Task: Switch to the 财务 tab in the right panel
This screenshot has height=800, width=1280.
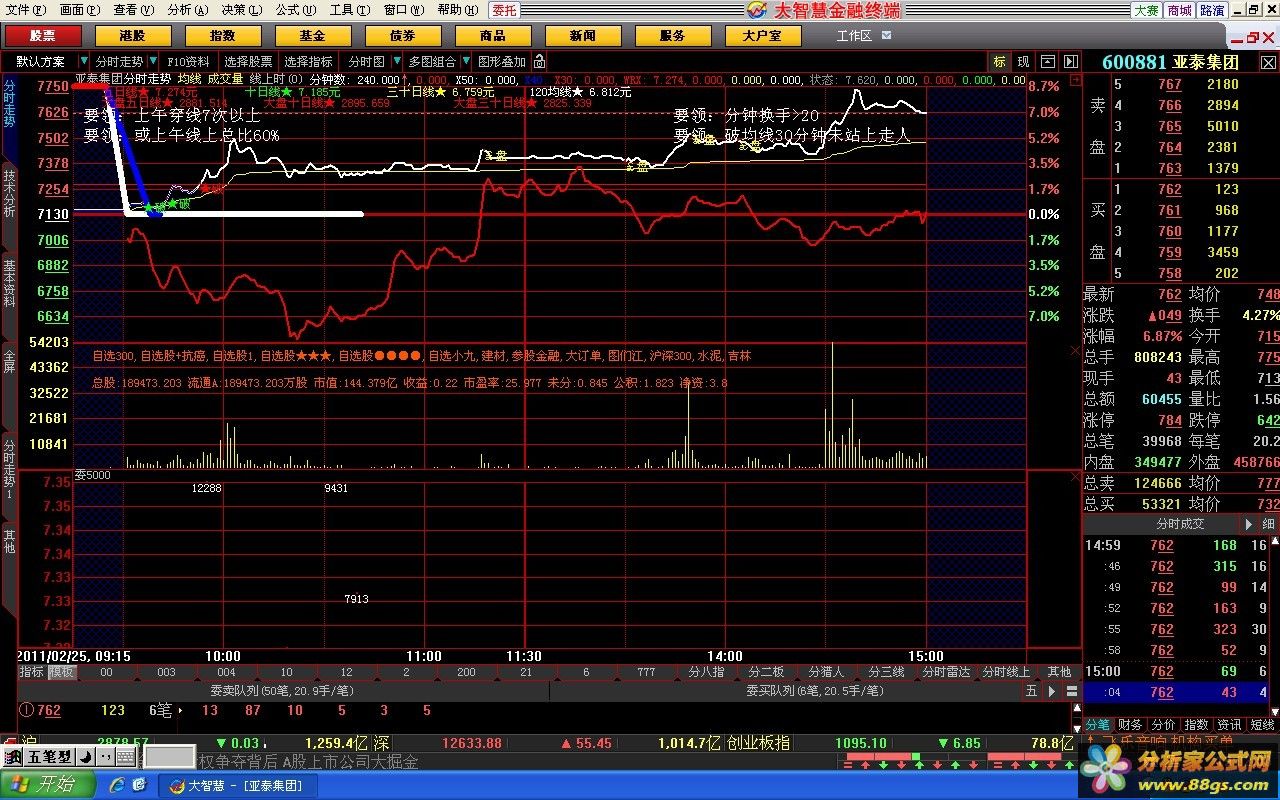Action: pyautogui.click(x=1130, y=725)
